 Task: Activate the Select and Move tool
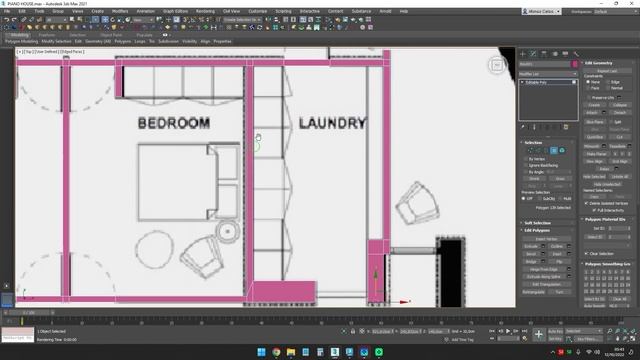pyautogui.click(x=105, y=20)
